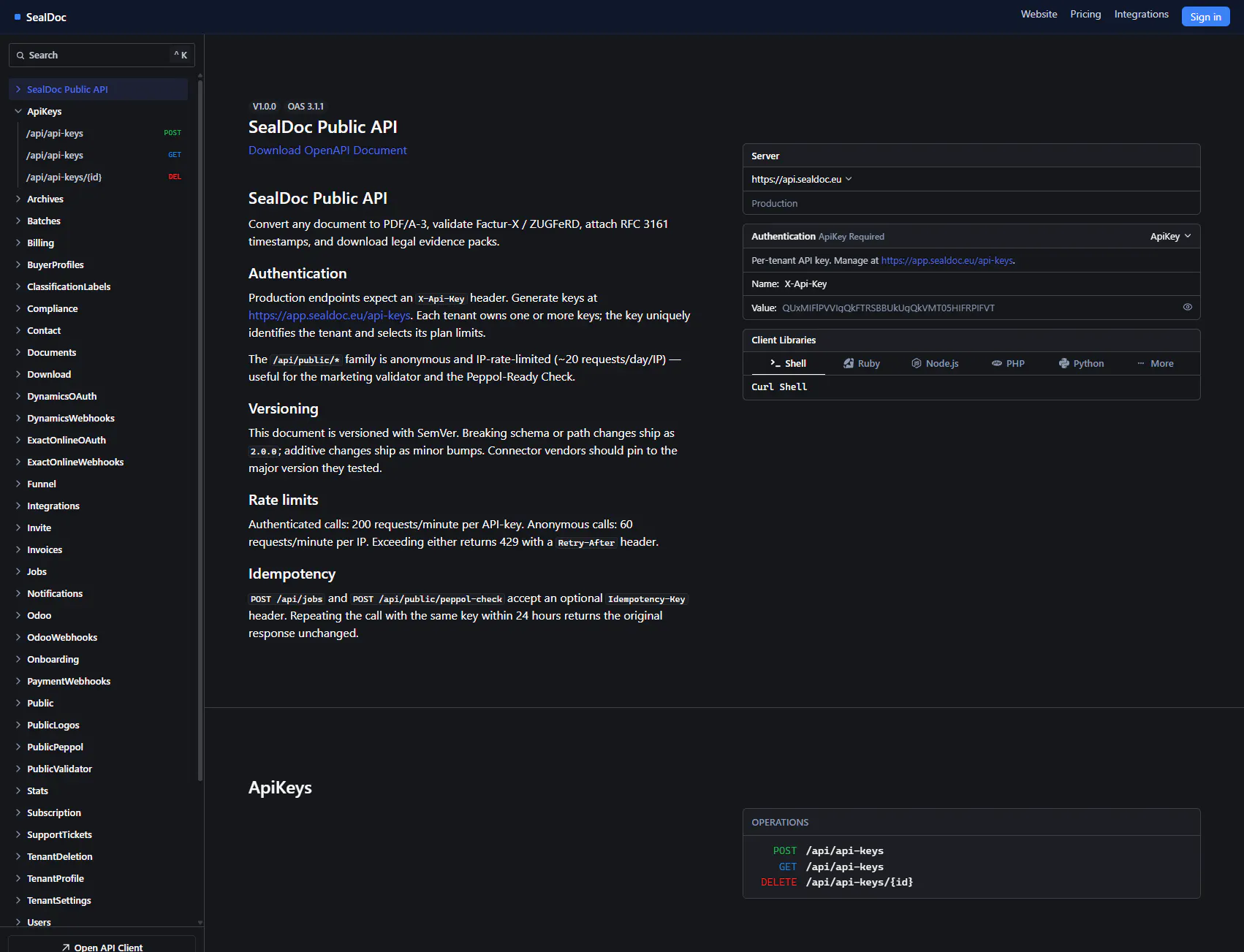This screenshot has height=952, width=1244.
Task: Open Website in top navigation
Action: tap(1039, 14)
